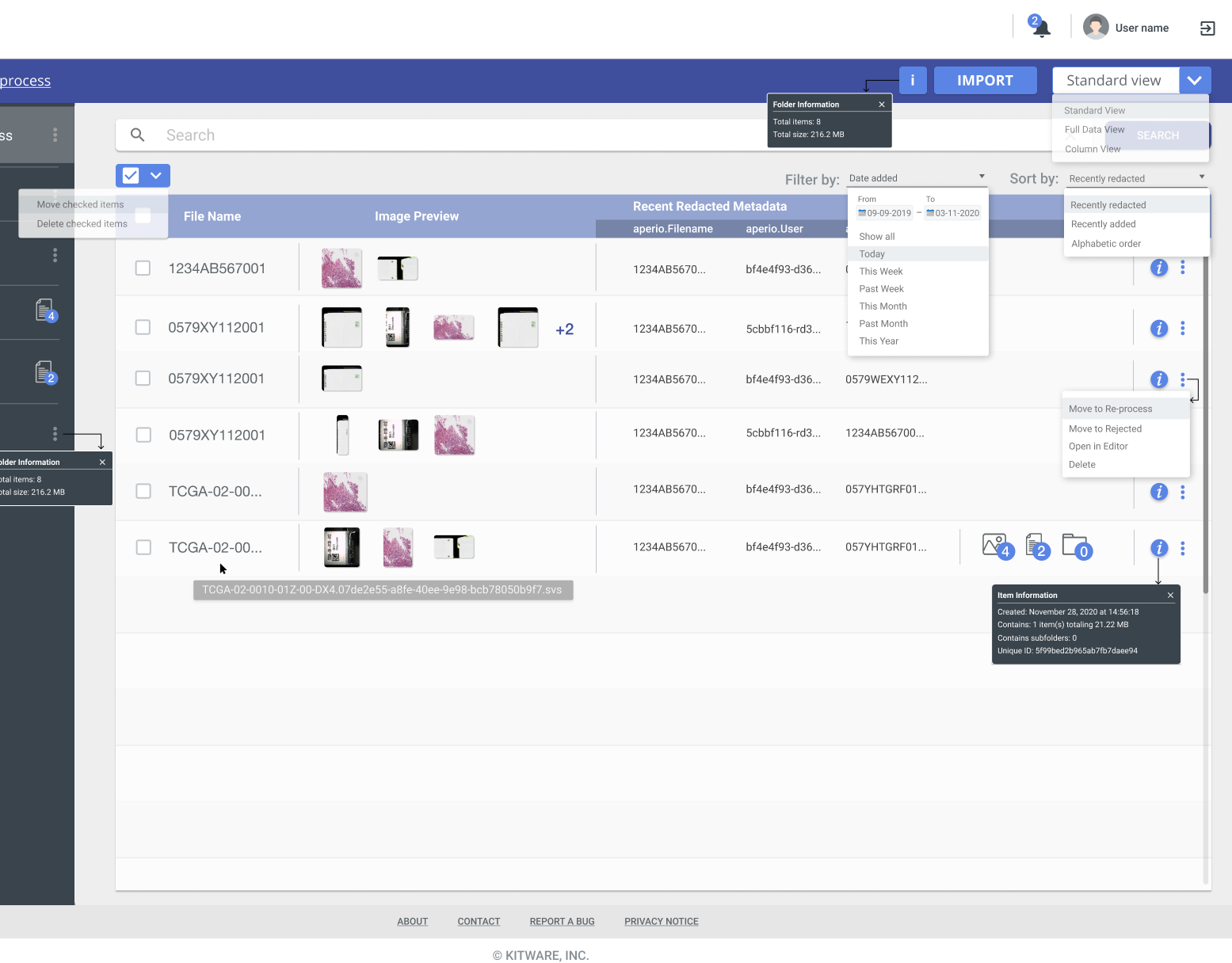Click the IMPORT button
Screen dimensions: 1232x963
tap(985, 80)
